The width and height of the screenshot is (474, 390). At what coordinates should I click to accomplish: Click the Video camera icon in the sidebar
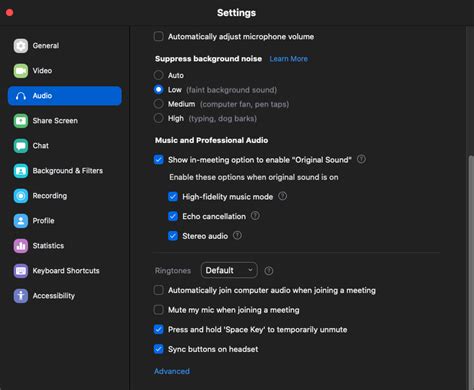[21, 71]
